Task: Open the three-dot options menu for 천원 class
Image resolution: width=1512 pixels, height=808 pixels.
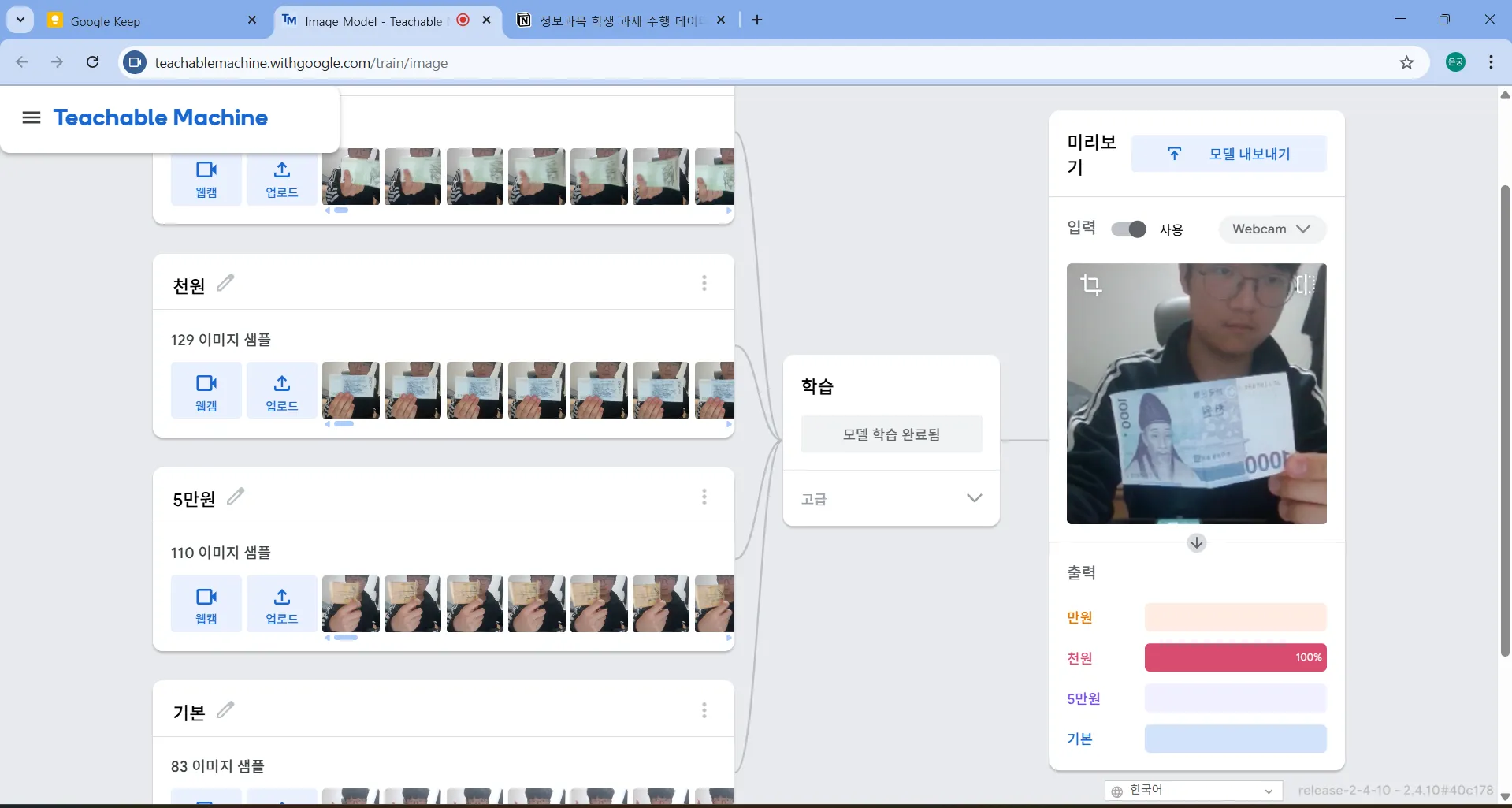Action: (704, 283)
